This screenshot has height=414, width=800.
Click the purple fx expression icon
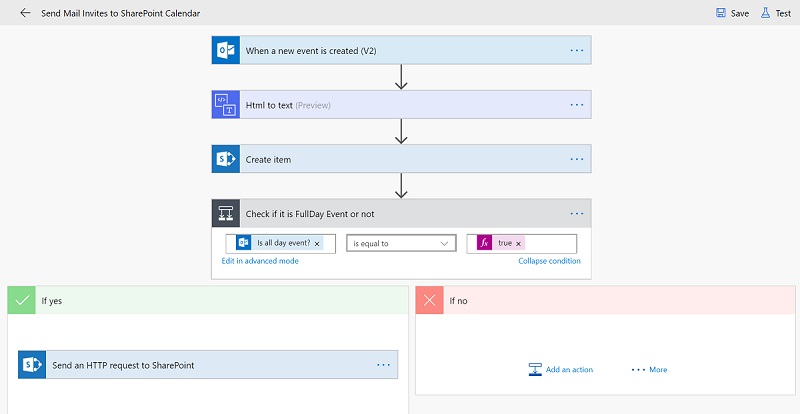pyautogui.click(x=484, y=243)
